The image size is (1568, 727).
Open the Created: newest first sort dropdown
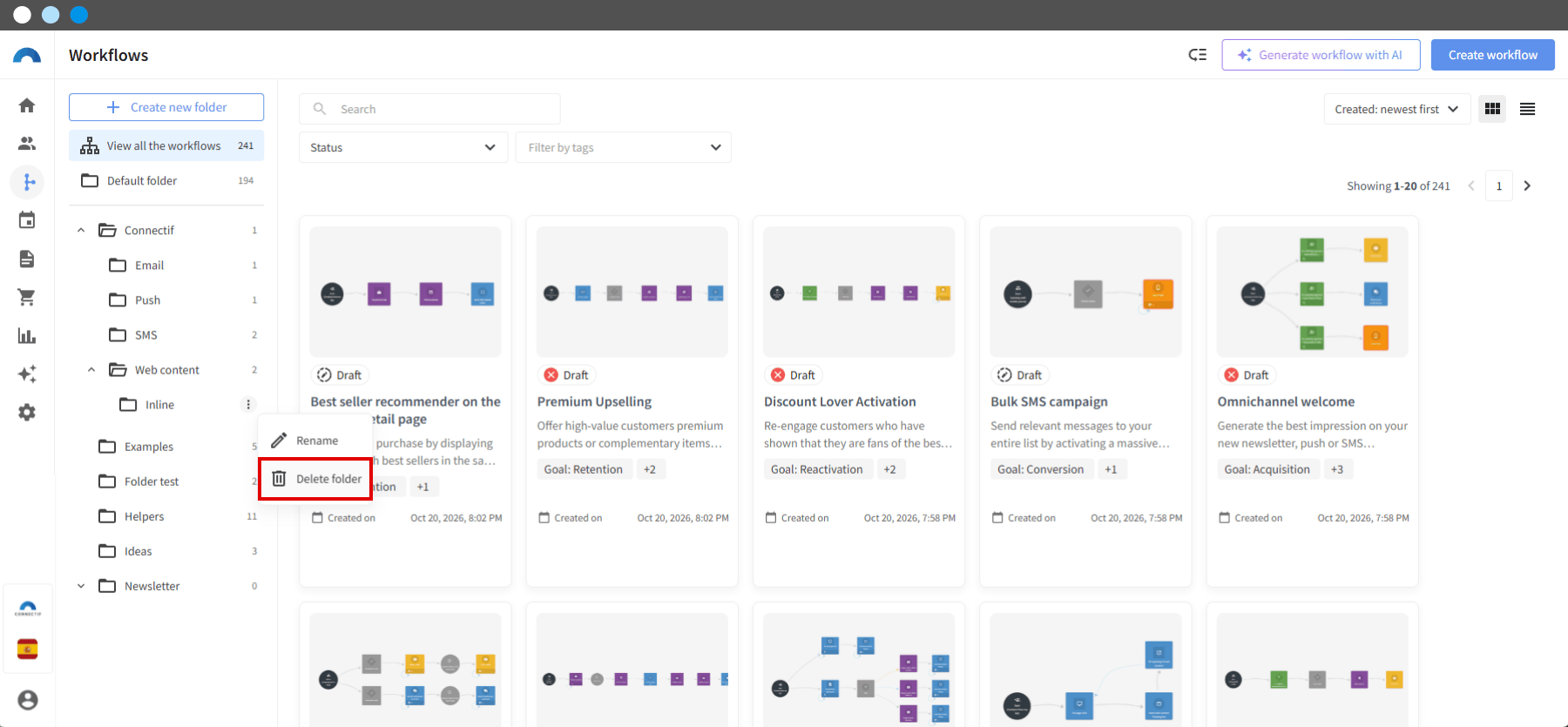click(x=1396, y=109)
